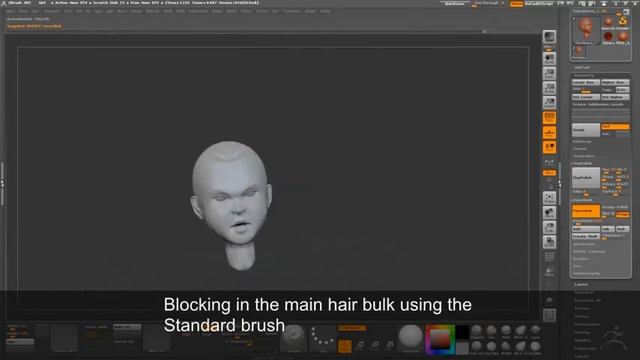Adjust the SDiv subdivision slider
640x360 pixels.
[x=586, y=89]
